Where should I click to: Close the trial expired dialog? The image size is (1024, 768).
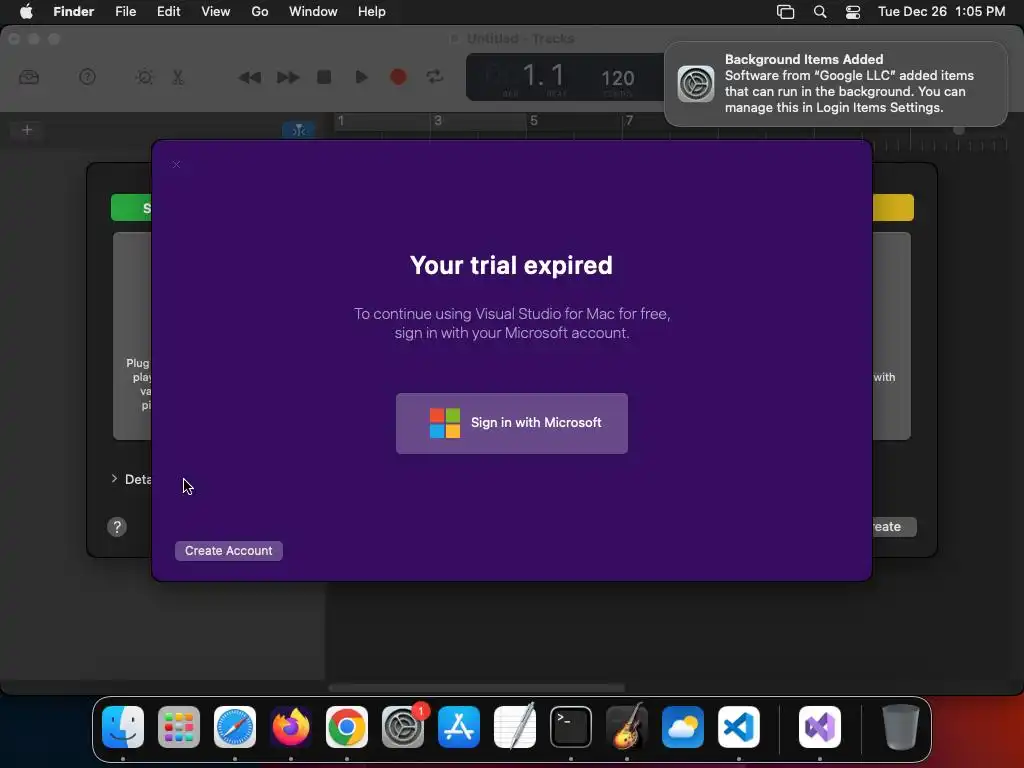[176, 165]
